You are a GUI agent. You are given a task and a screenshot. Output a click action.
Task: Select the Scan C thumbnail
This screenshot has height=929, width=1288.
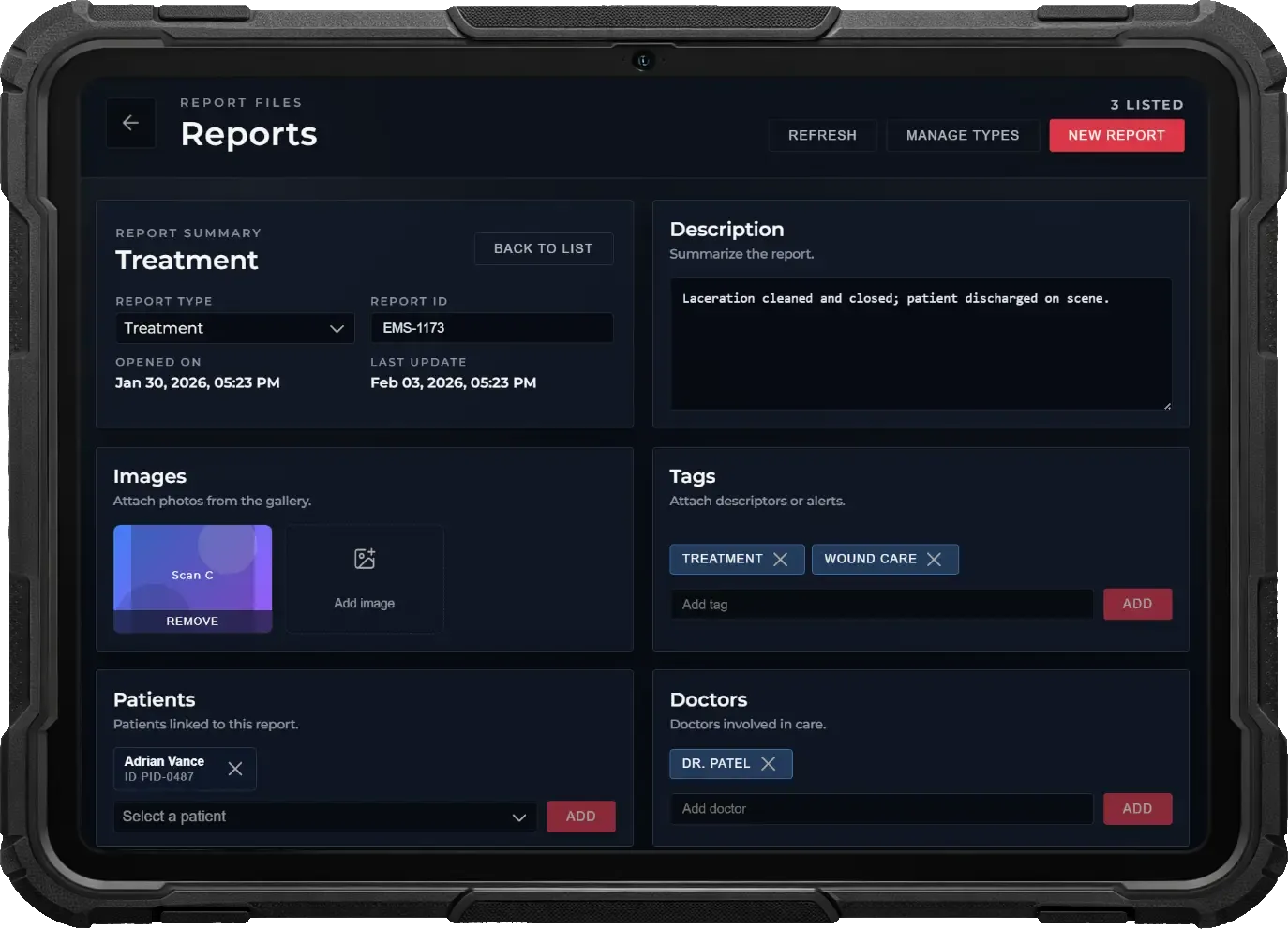point(192,567)
